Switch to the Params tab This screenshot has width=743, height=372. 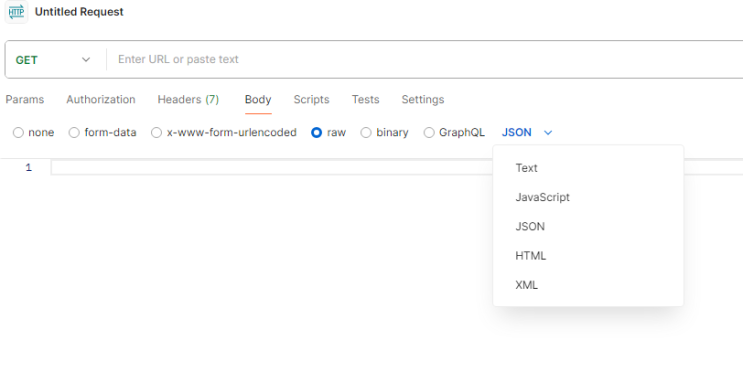pos(25,100)
